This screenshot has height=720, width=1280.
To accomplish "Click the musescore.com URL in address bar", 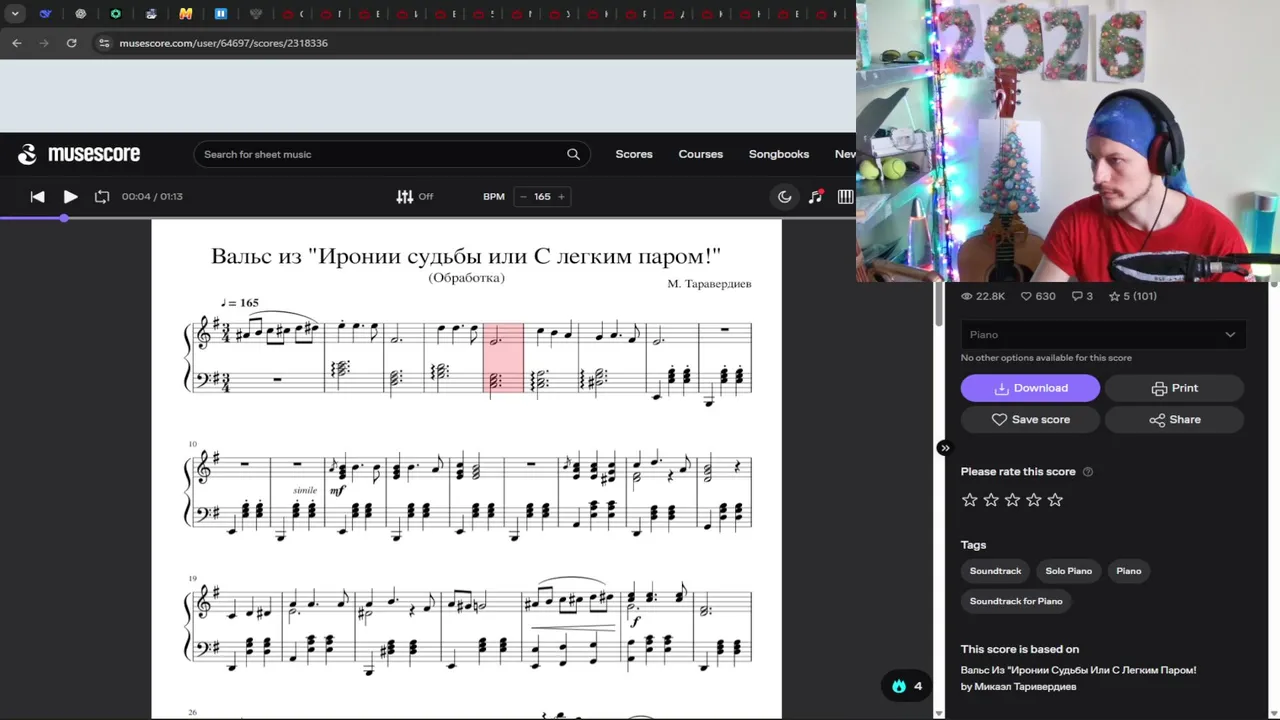I will (223, 43).
